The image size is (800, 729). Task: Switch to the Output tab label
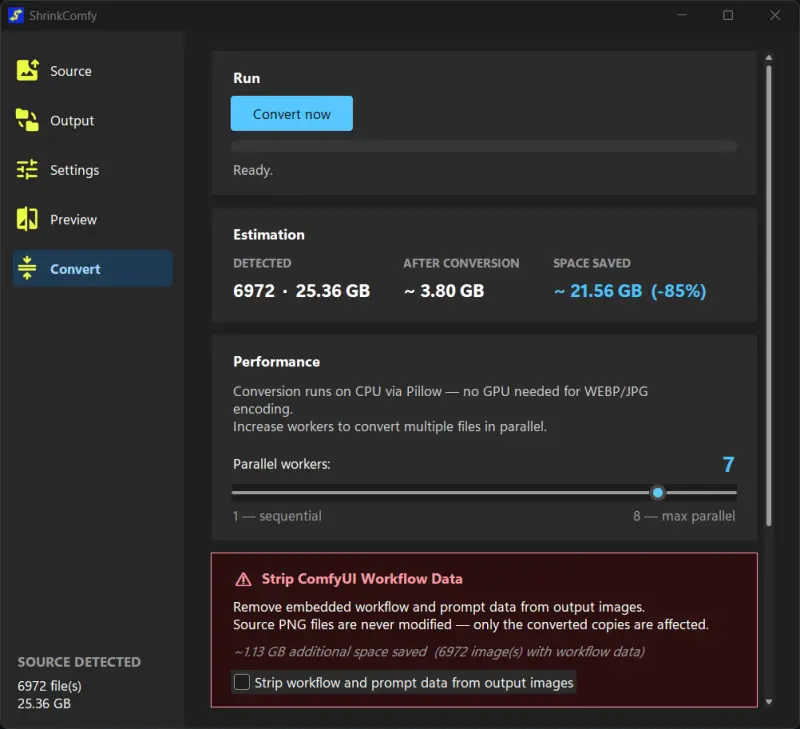tap(72, 121)
